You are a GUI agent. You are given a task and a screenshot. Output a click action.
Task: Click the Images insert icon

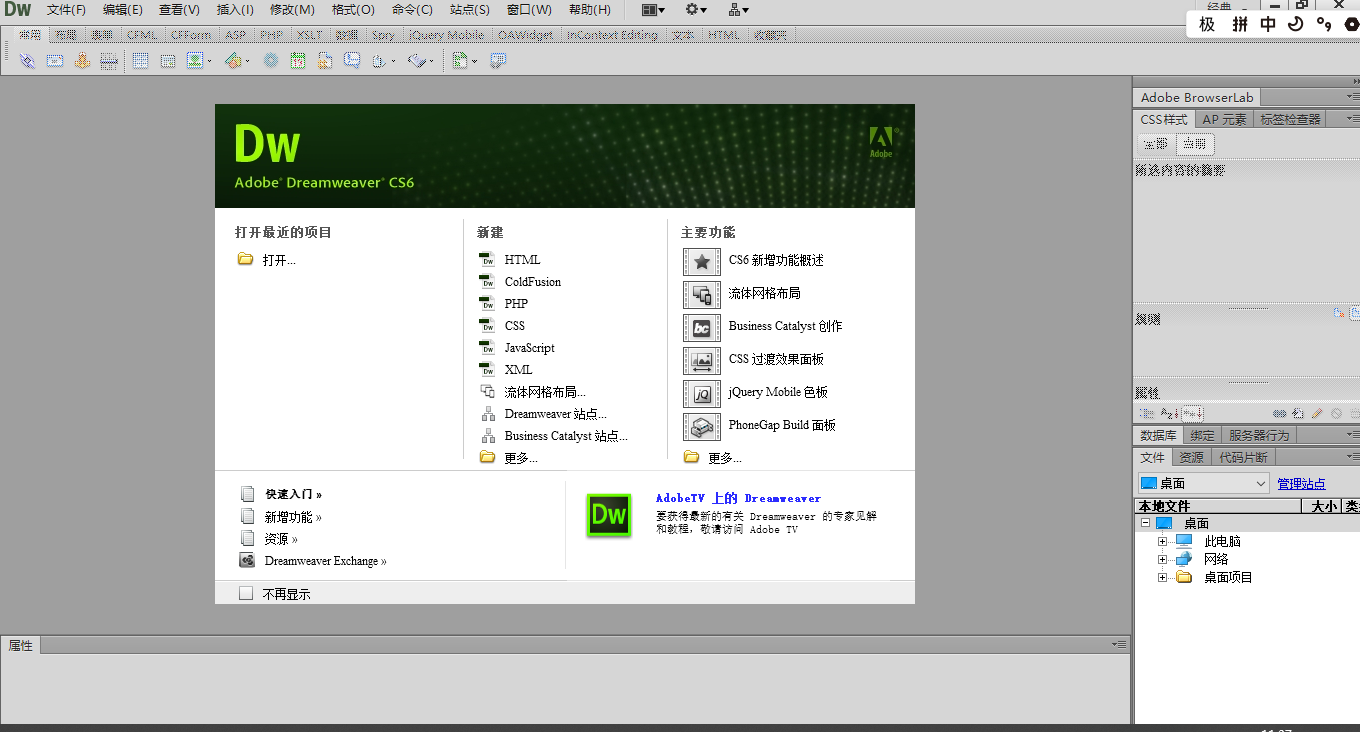194,60
